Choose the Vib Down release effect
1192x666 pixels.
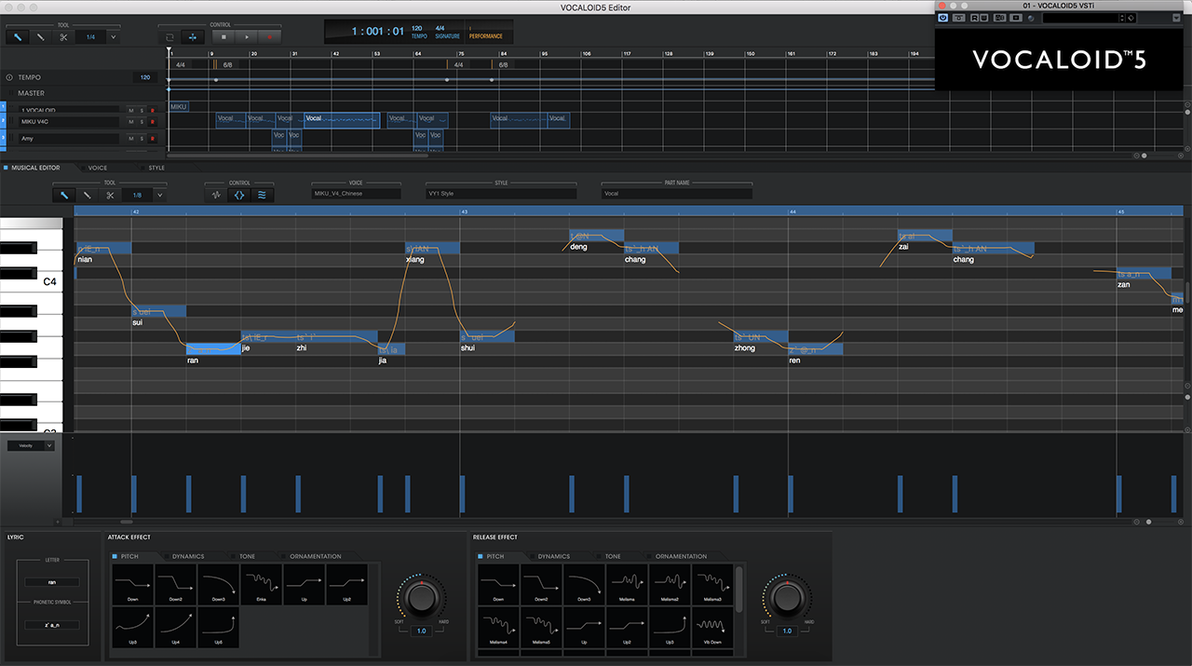pyautogui.click(x=712, y=627)
